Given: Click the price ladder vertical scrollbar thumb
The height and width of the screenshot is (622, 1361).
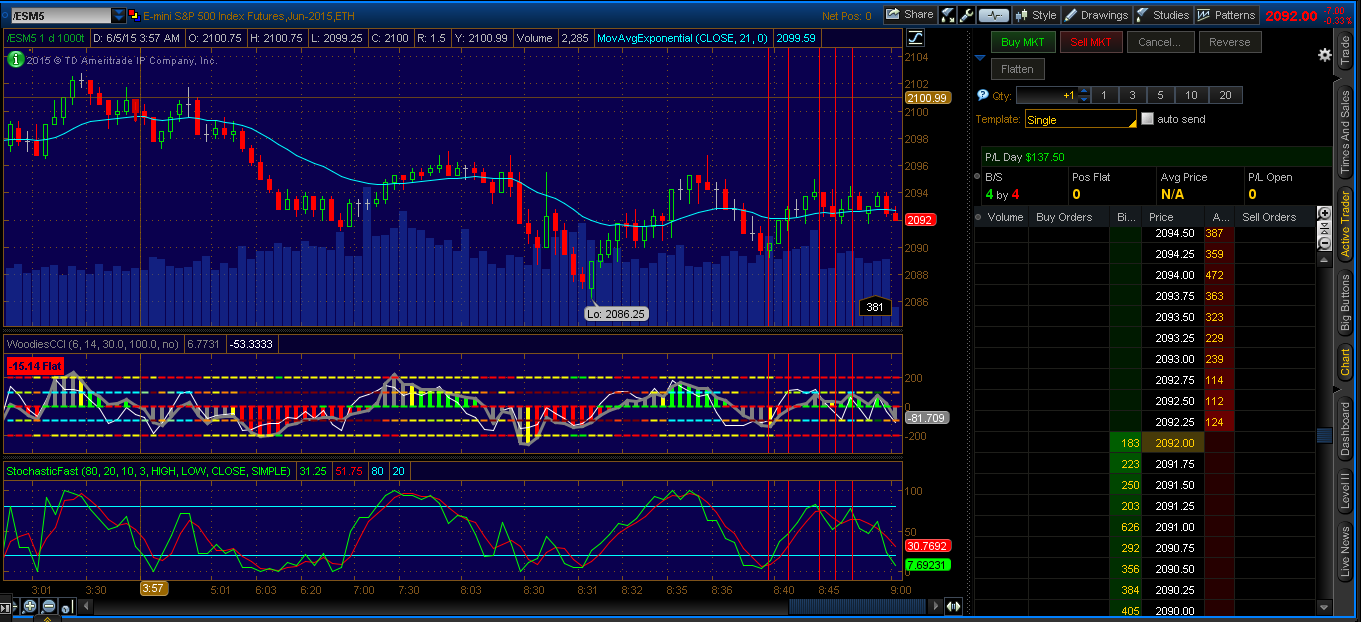Looking at the screenshot, I should [x=1324, y=435].
